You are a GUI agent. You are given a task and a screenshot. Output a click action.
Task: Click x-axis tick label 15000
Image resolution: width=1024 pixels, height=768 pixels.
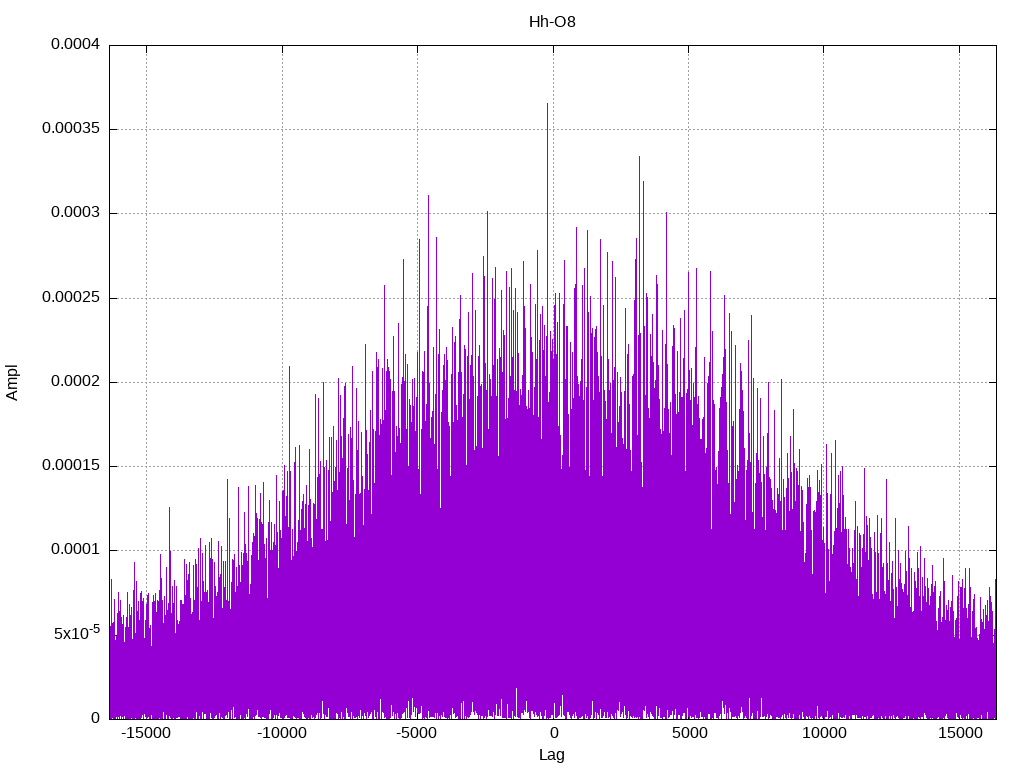click(960, 733)
